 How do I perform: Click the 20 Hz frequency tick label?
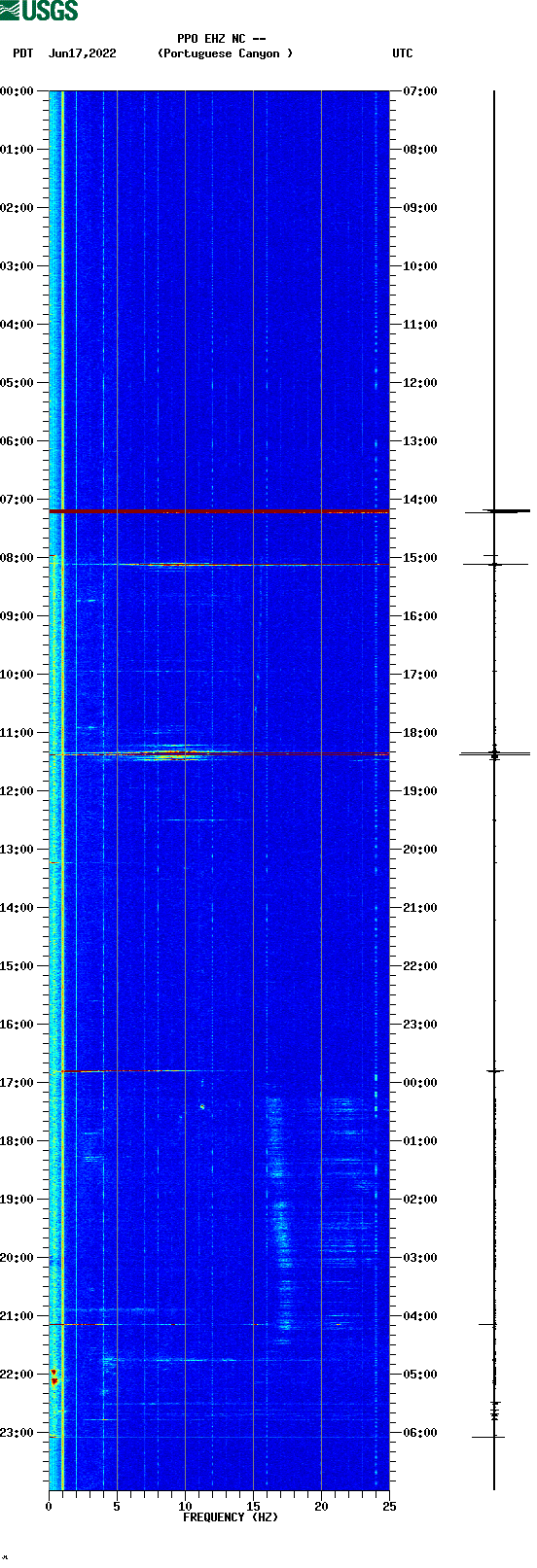(x=321, y=1507)
